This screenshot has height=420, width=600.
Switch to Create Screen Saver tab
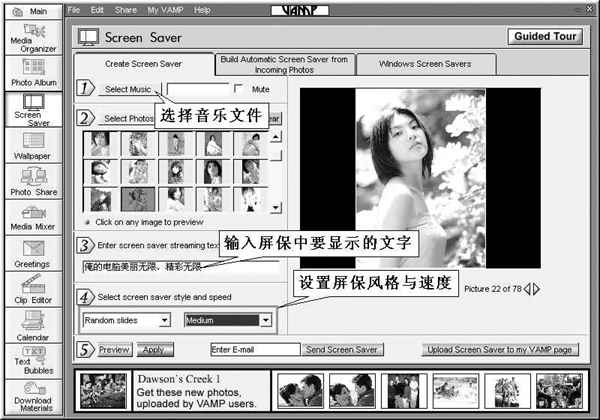tap(143, 64)
